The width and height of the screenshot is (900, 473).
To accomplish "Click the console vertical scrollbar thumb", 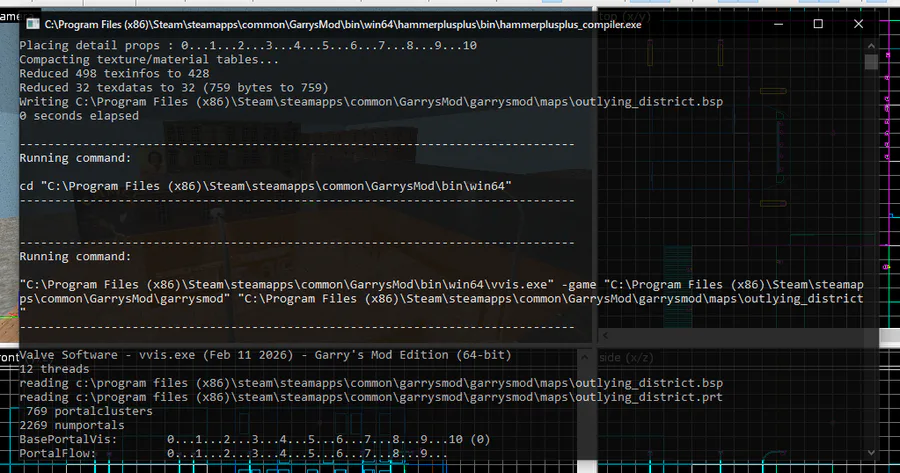I will [x=871, y=61].
